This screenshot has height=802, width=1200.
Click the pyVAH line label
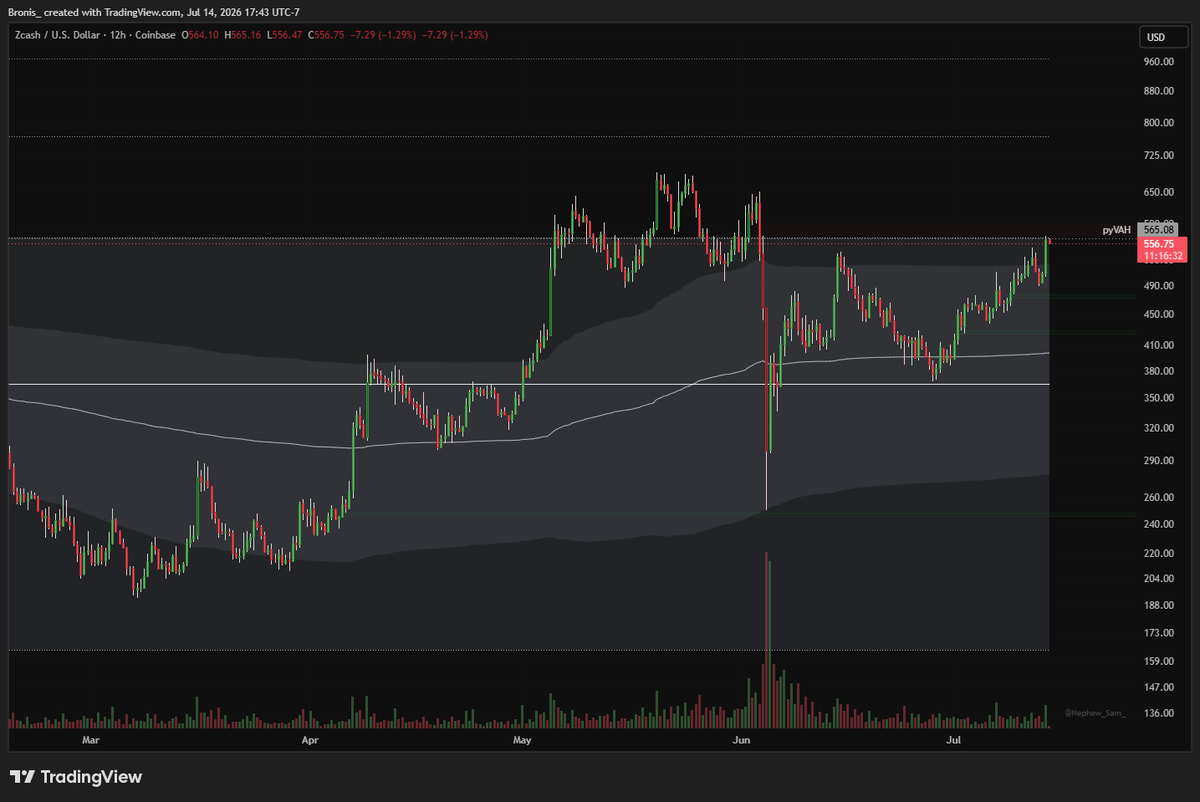(1117, 230)
